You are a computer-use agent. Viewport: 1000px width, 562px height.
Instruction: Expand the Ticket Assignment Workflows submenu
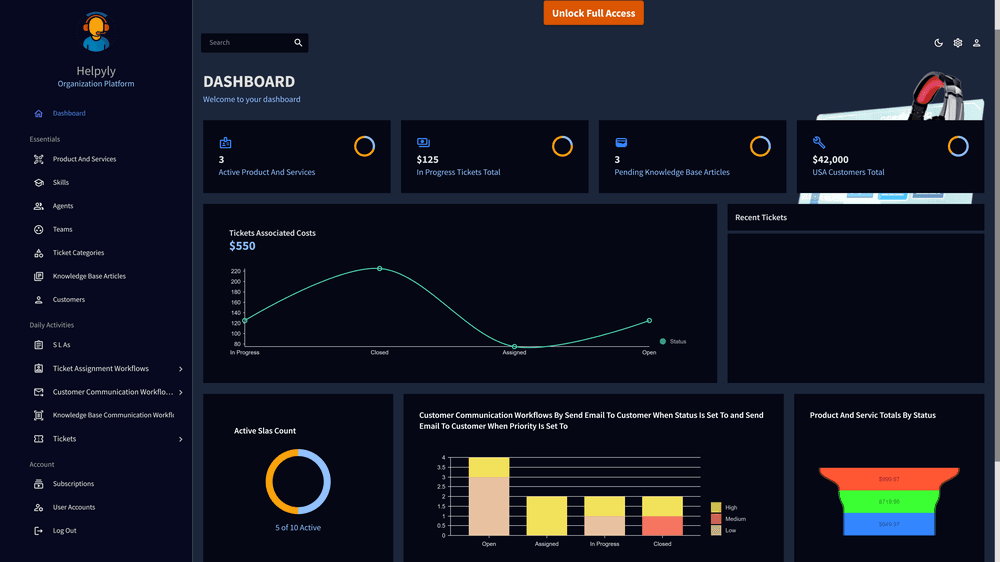click(180, 369)
